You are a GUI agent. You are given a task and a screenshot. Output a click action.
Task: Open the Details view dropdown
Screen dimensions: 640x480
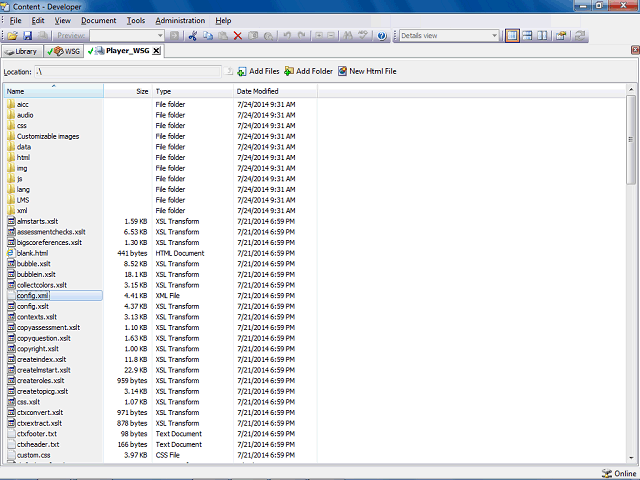(x=494, y=36)
